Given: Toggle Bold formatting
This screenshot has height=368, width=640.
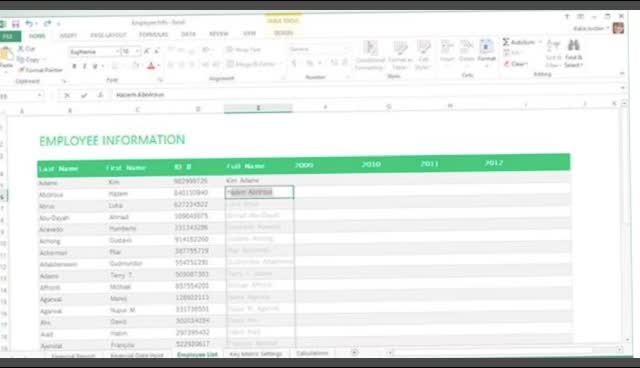Looking at the screenshot, I should click(74, 66).
